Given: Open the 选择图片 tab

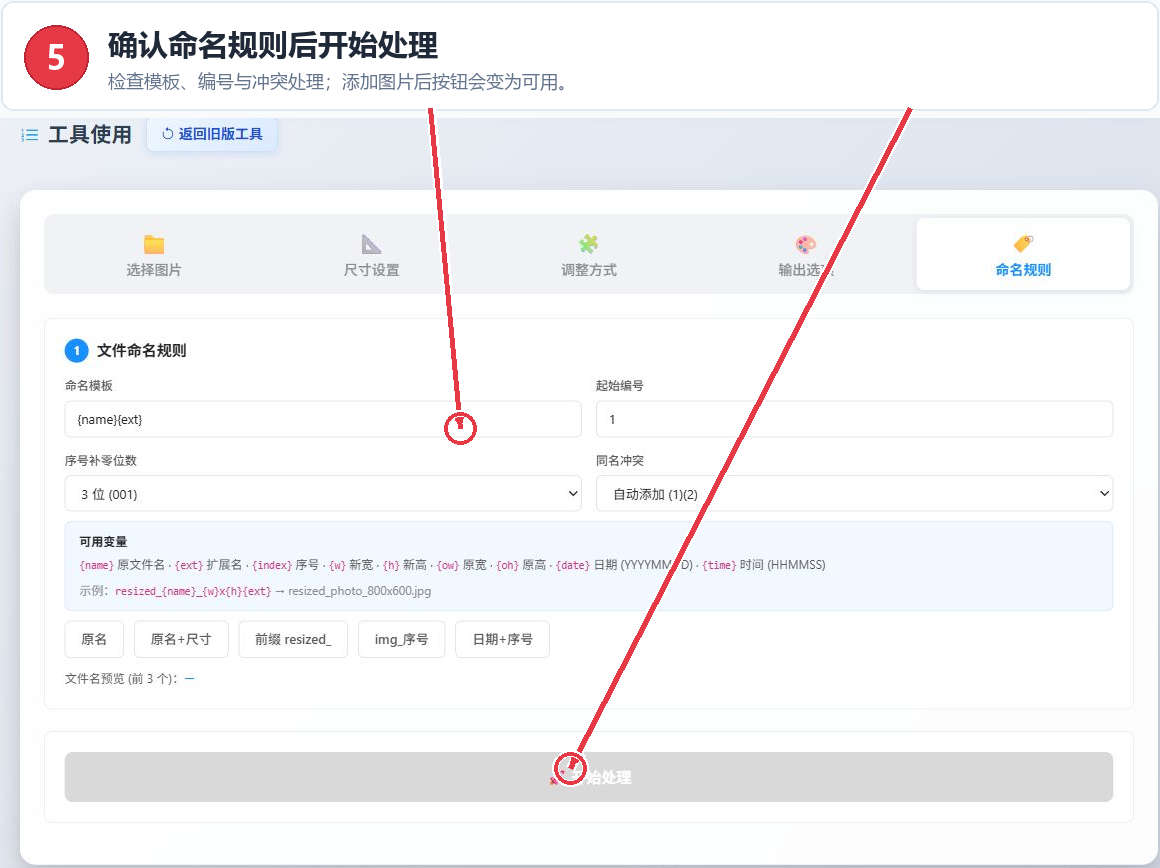Looking at the screenshot, I should (x=154, y=255).
